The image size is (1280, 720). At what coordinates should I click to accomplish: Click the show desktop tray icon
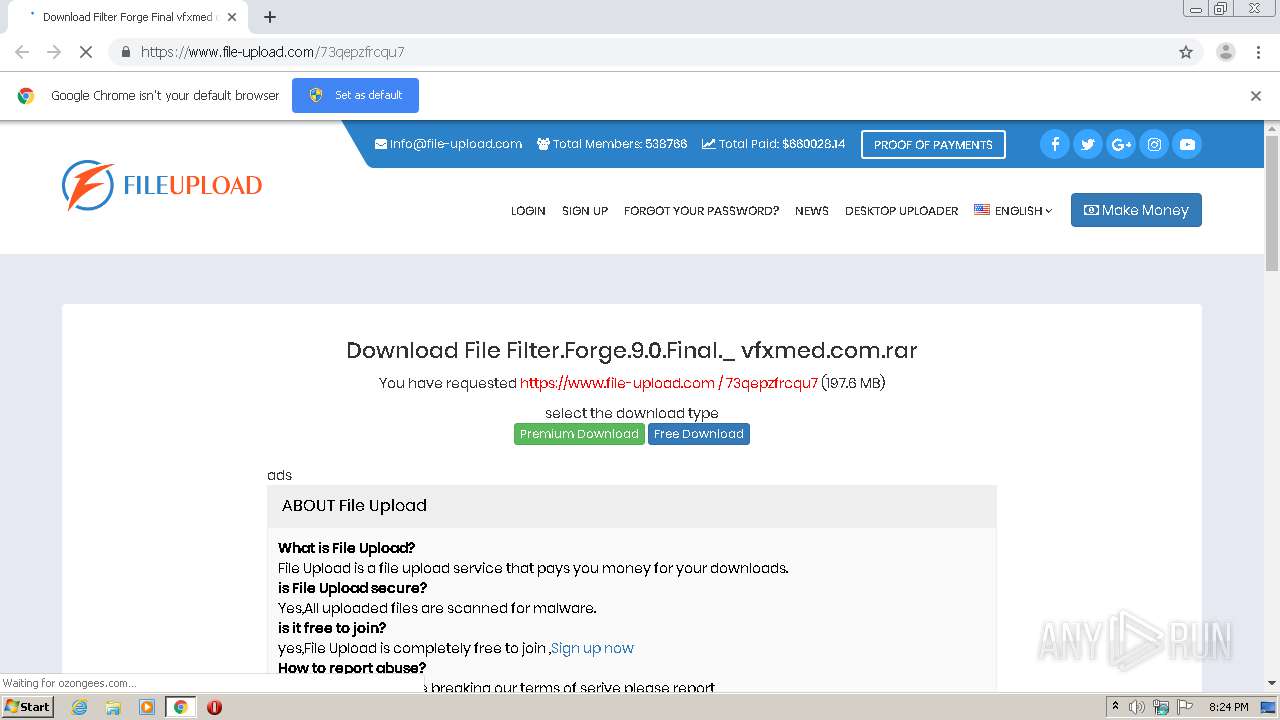tap(1268, 707)
